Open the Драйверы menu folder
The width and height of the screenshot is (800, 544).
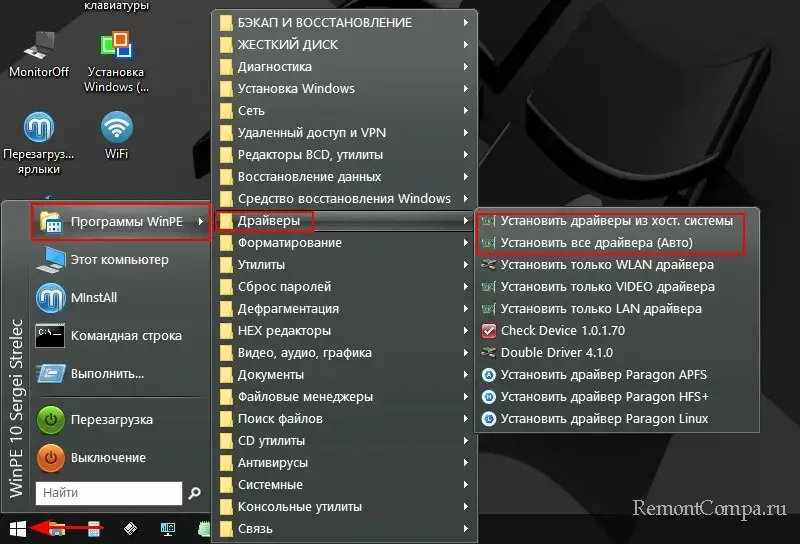coord(345,221)
